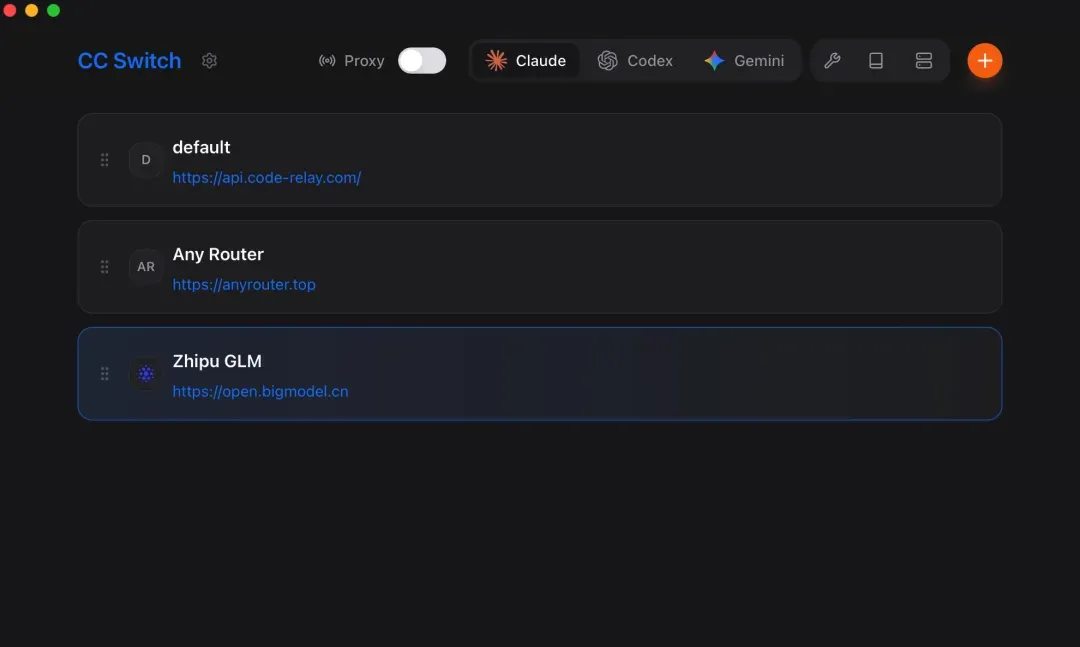Grab the drag handle on default card
The height and width of the screenshot is (647, 1080).
click(x=105, y=160)
